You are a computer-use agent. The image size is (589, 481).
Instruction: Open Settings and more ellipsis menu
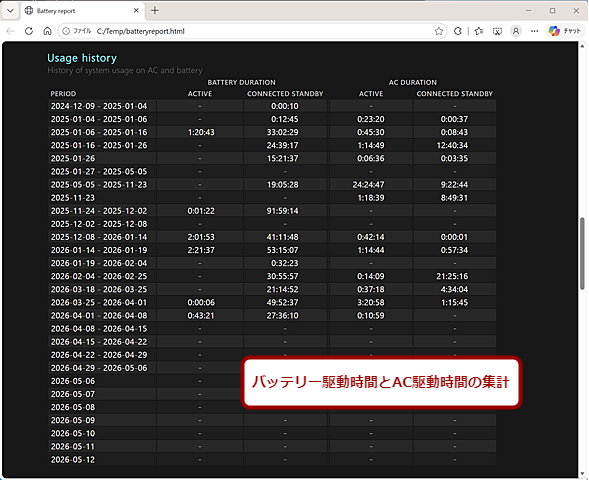535,31
